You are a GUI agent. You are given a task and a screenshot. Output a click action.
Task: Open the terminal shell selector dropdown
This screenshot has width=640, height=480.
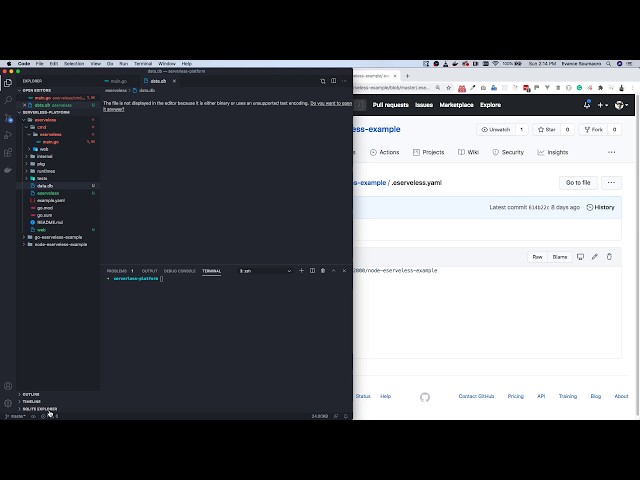(x=265, y=271)
